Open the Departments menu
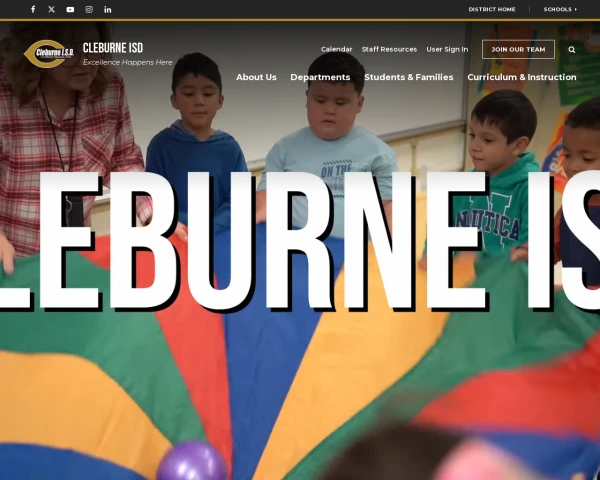This screenshot has height=480, width=600. click(320, 77)
